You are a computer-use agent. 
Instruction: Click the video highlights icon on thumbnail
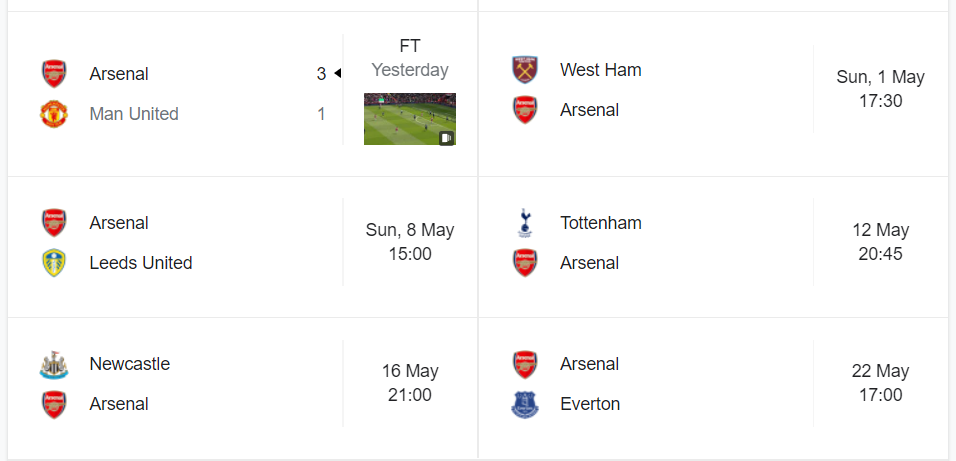(x=446, y=138)
